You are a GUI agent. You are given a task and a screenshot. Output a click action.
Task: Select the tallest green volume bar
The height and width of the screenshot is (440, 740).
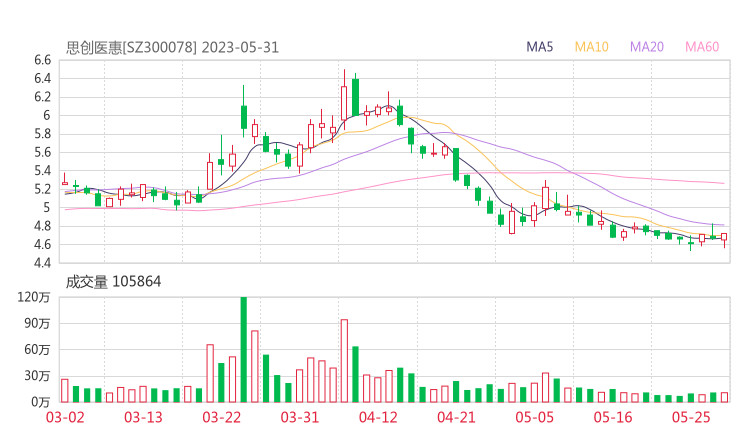[x=244, y=349]
